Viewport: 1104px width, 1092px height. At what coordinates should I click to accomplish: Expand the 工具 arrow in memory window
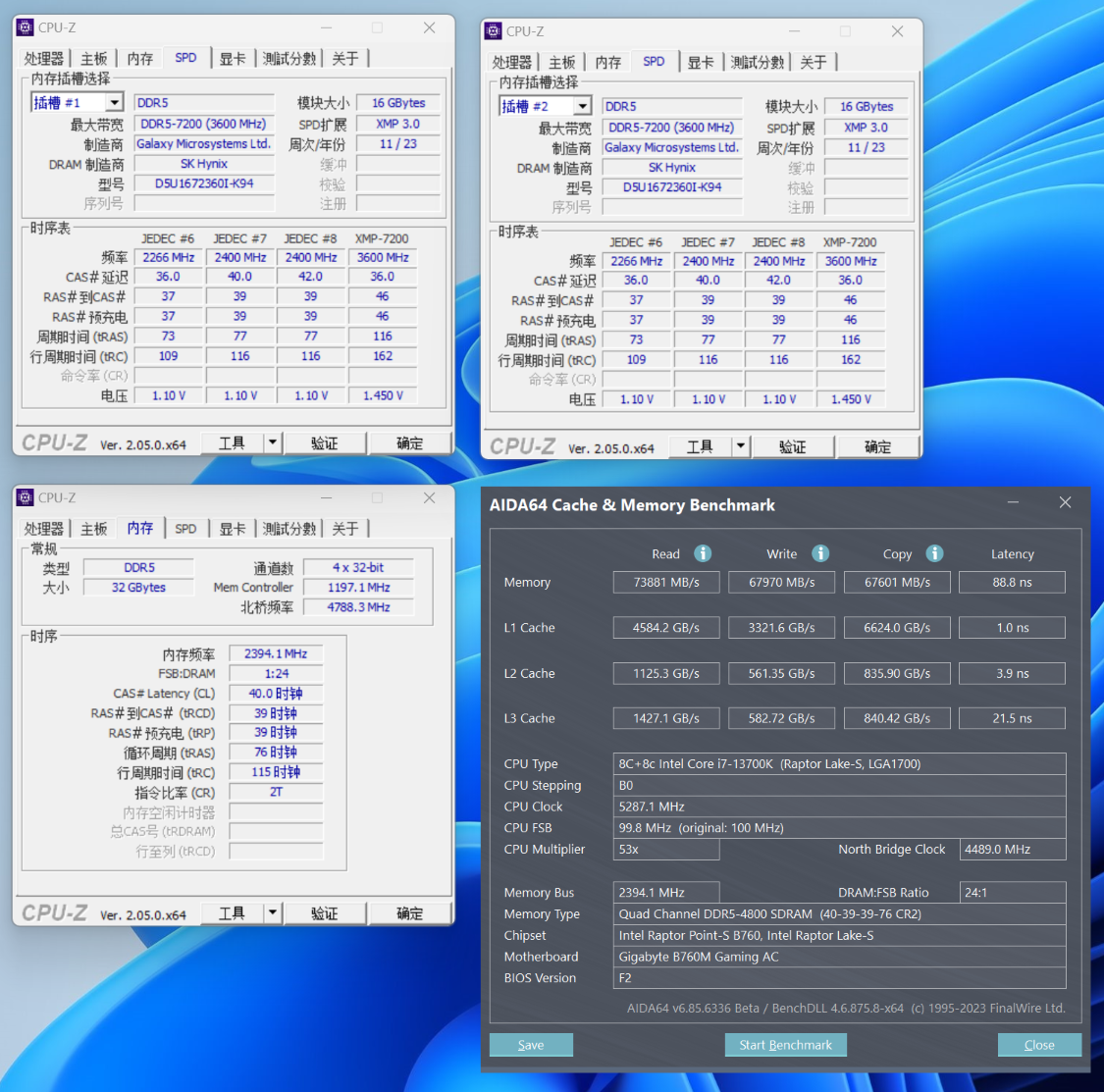[273, 913]
